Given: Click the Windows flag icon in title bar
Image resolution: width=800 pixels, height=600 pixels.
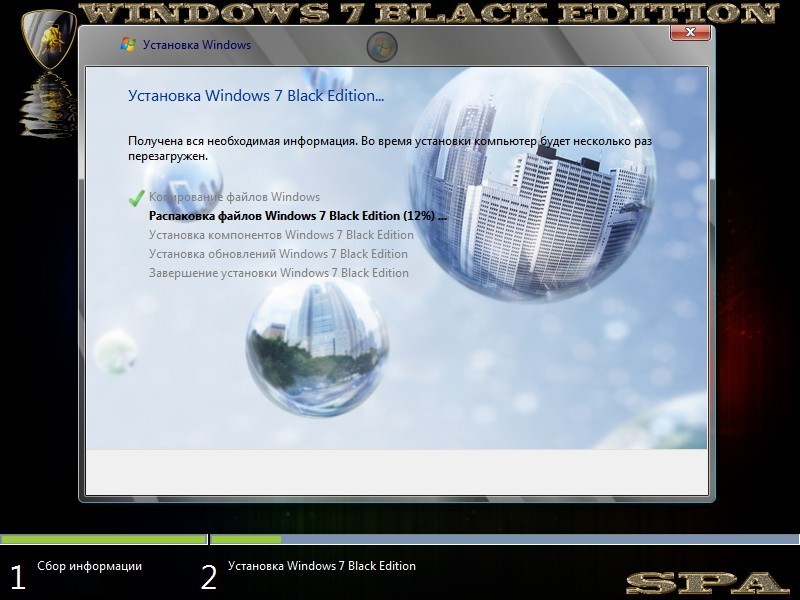Looking at the screenshot, I should [x=128, y=45].
